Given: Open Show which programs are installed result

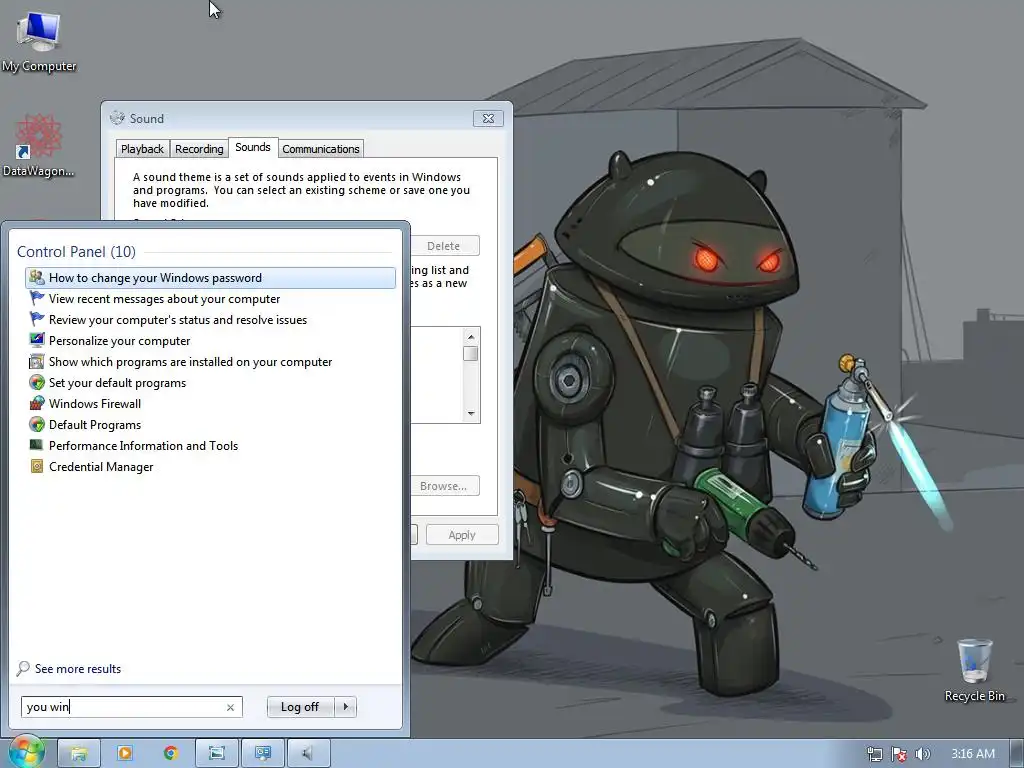Looking at the screenshot, I should [210, 361].
